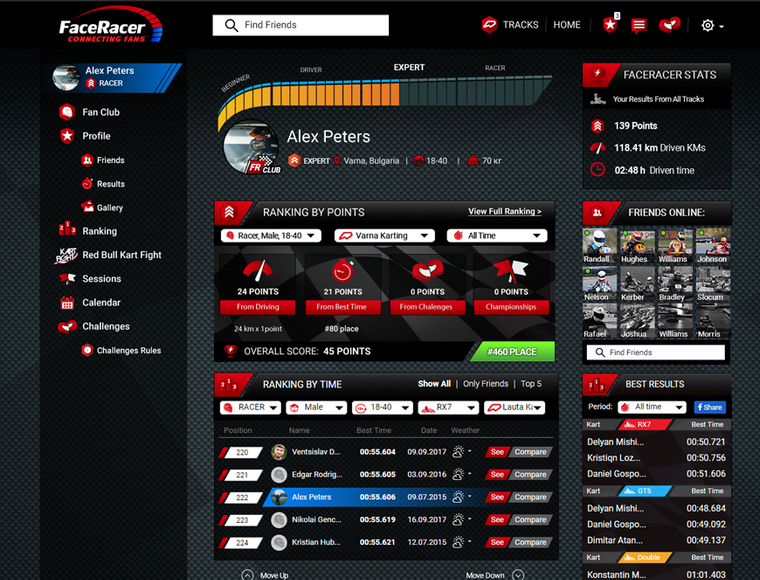Click Alex Peters profile avatar with FR Club
The width and height of the screenshot is (760, 580).
251,147
